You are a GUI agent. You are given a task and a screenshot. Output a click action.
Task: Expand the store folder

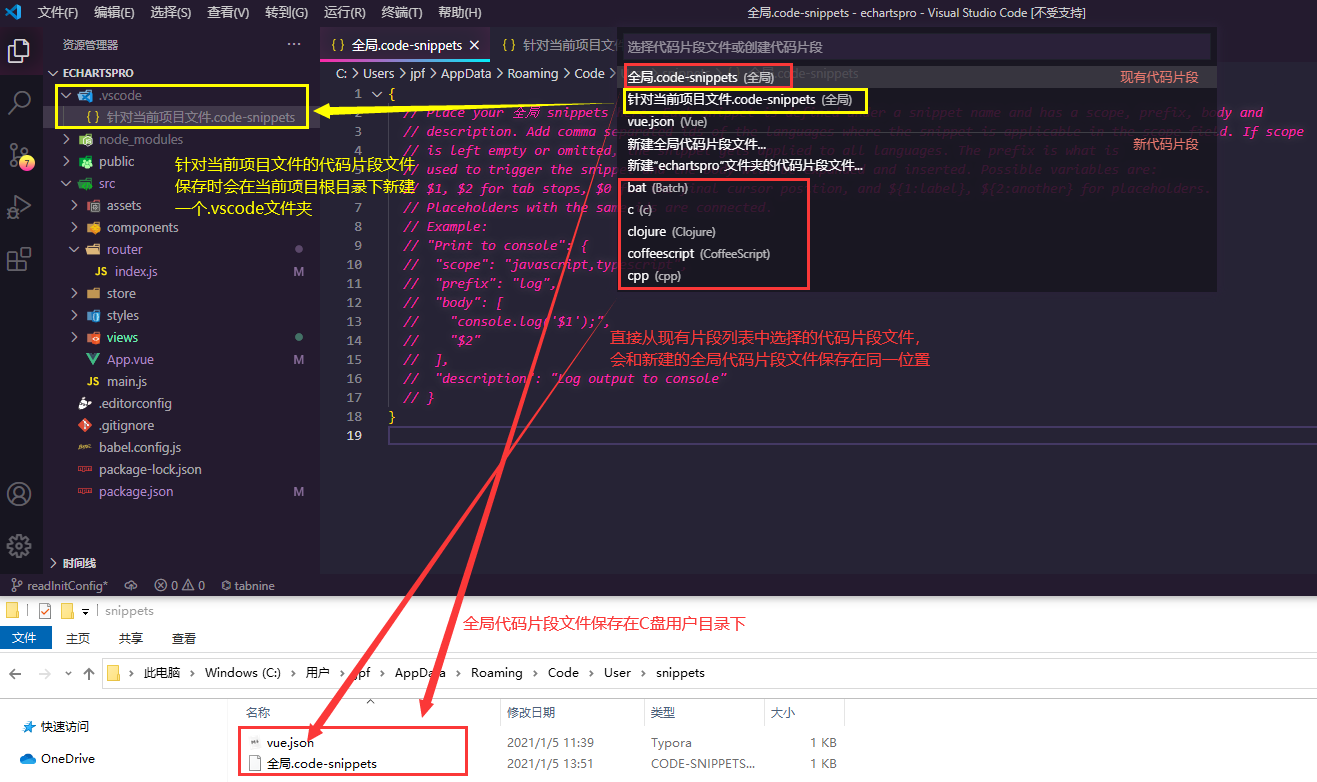click(74, 293)
